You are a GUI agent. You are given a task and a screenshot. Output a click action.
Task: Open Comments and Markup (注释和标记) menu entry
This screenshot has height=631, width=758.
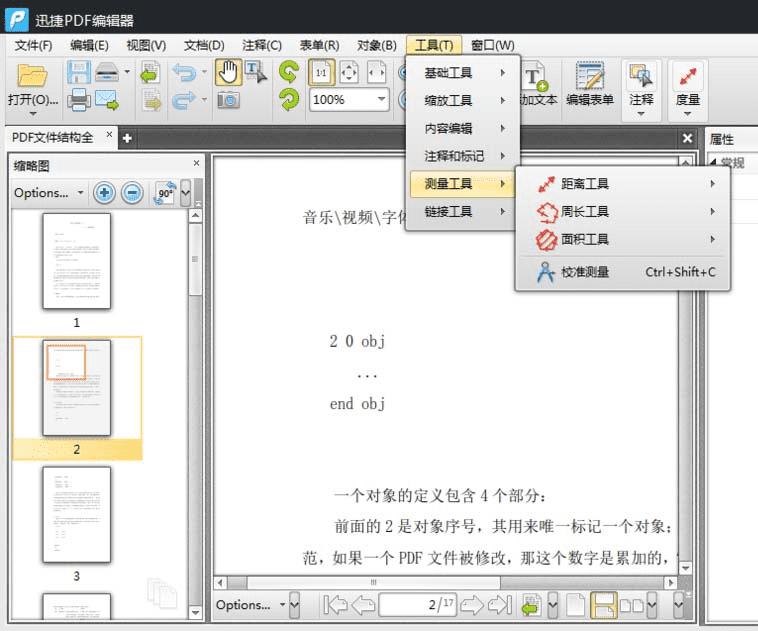pyautogui.click(x=463, y=156)
